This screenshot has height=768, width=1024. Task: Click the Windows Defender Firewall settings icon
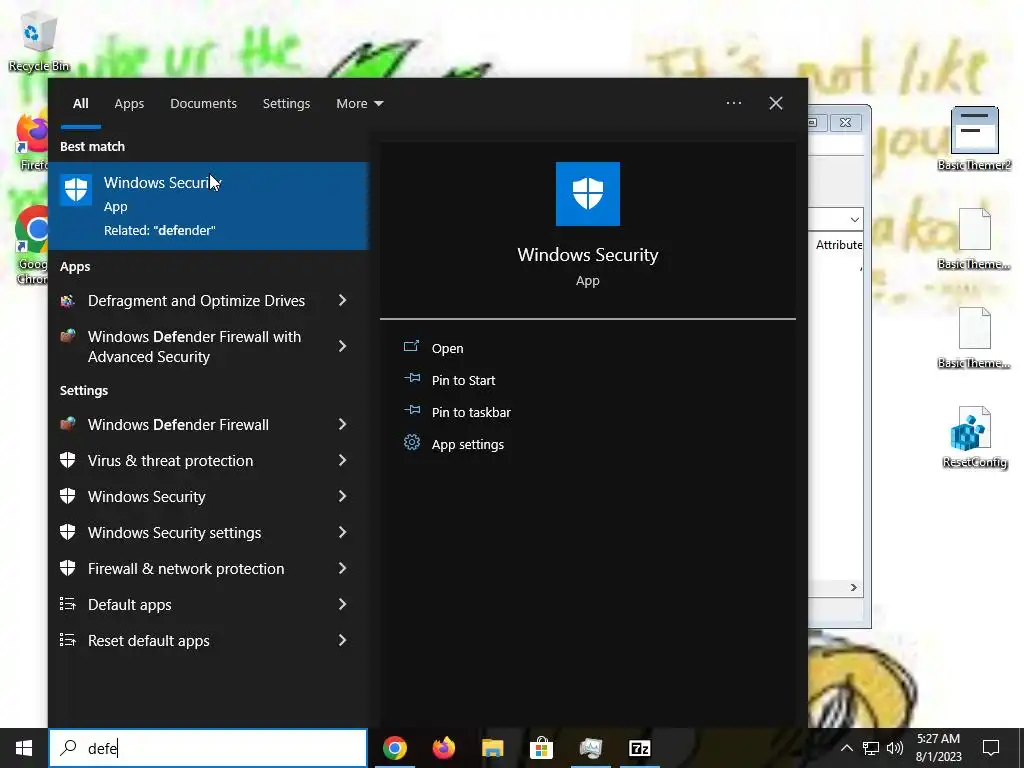click(68, 424)
